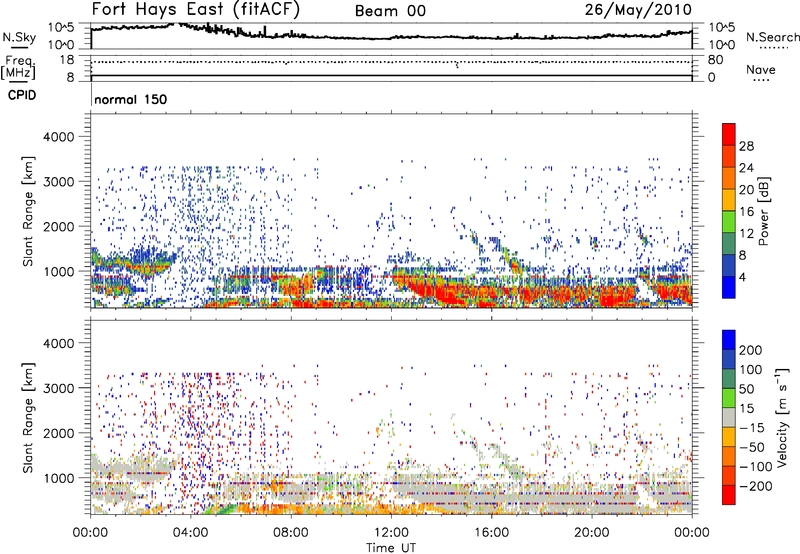Click "3000" tick on the velocity panel
This screenshot has width=800, height=554.
tap(59, 388)
